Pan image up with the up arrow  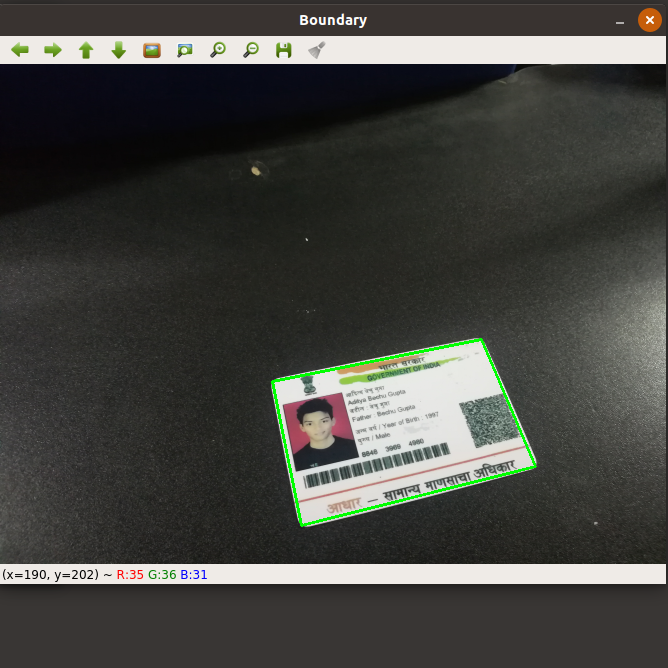tap(86, 50)
